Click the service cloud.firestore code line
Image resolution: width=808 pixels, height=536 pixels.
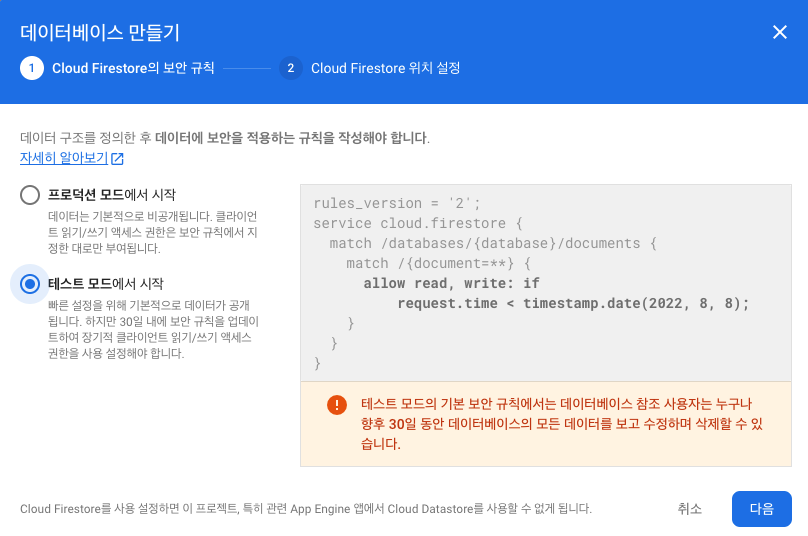pyautogui.click(x=418, y=223)
